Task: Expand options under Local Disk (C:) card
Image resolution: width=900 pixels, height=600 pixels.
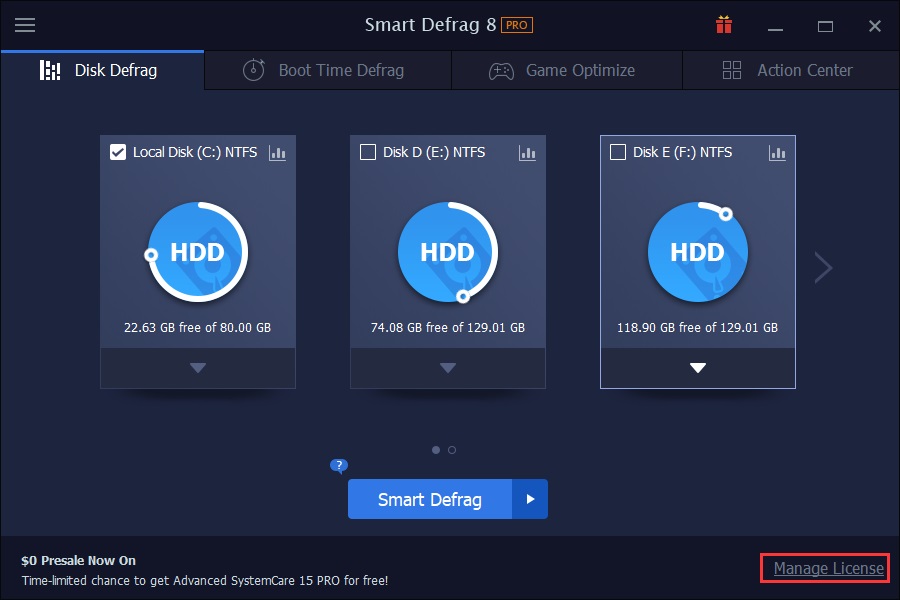Action: (x=198, y=368)
